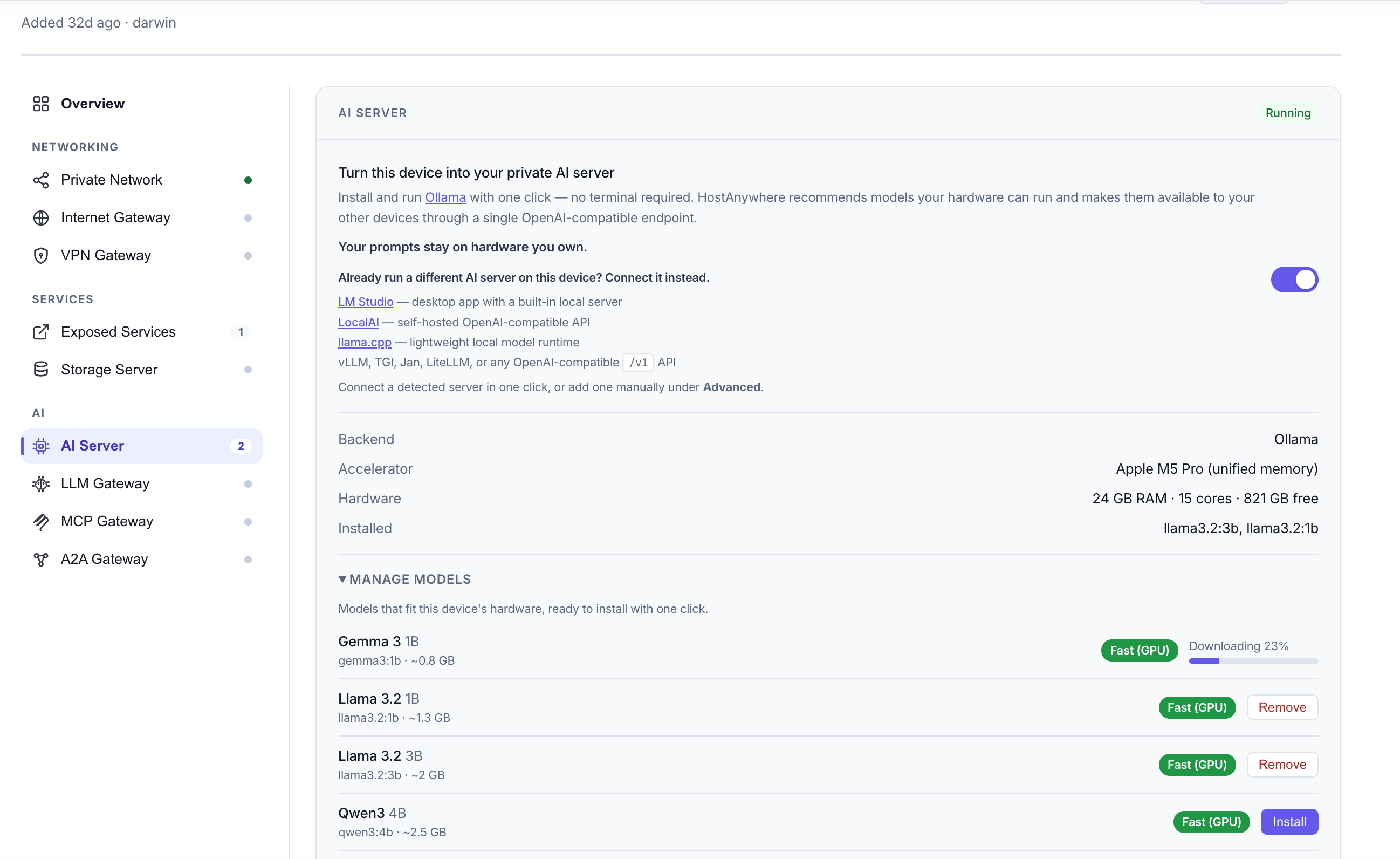Click Fast (GPU) badge for Llama 3.2 1B
The height and width of the screenshot is (859, 1400).
coord(1197,708)
